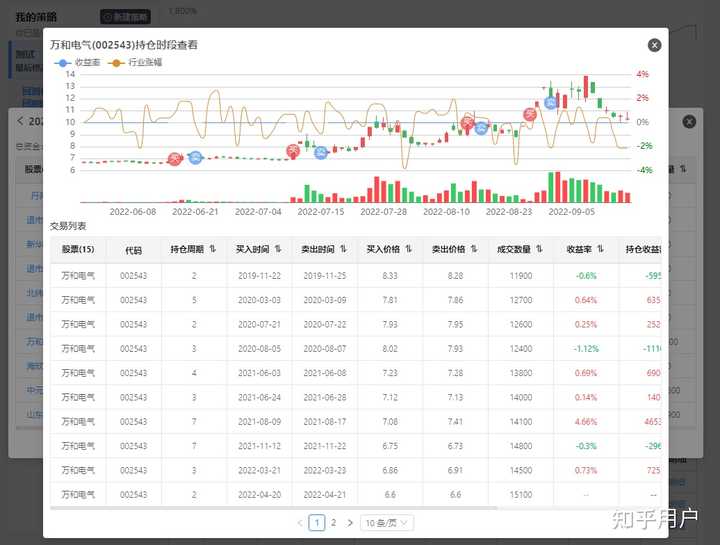Viewport: 720px width, 545px height.
Task: Click the back chevron in background panel
Action: pos(20,121)
